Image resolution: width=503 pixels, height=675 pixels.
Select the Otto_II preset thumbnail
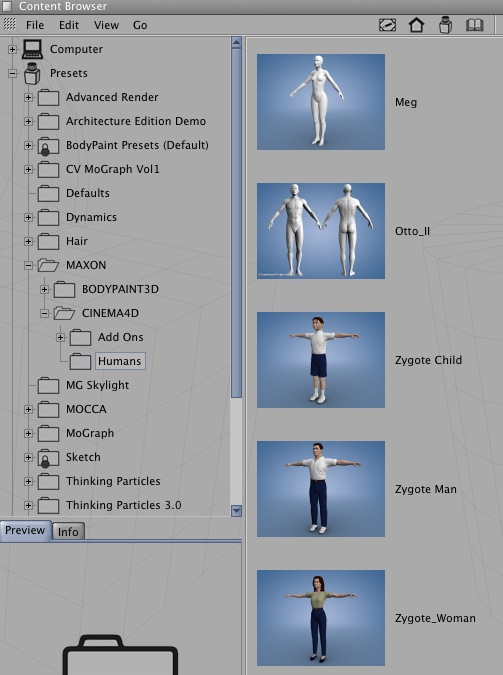coord(321,231)
